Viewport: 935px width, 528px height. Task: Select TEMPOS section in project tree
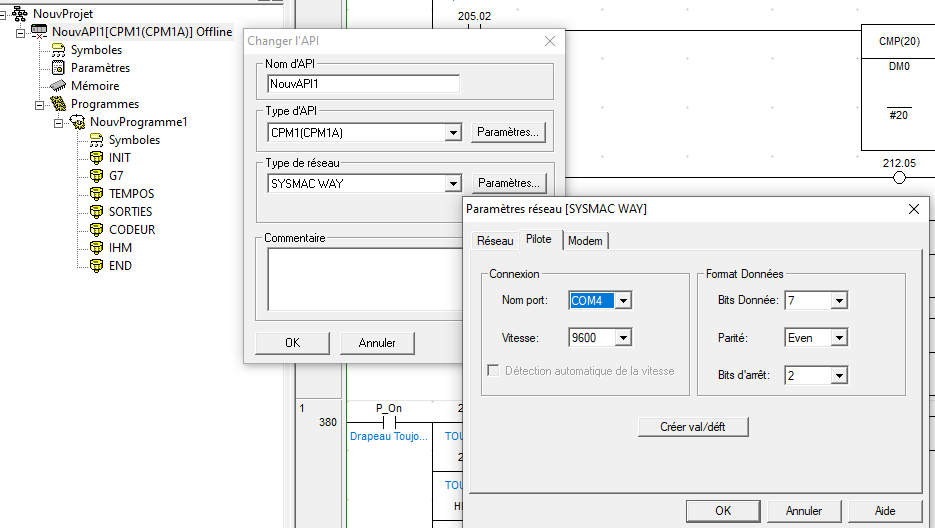[x=131, y=194]
